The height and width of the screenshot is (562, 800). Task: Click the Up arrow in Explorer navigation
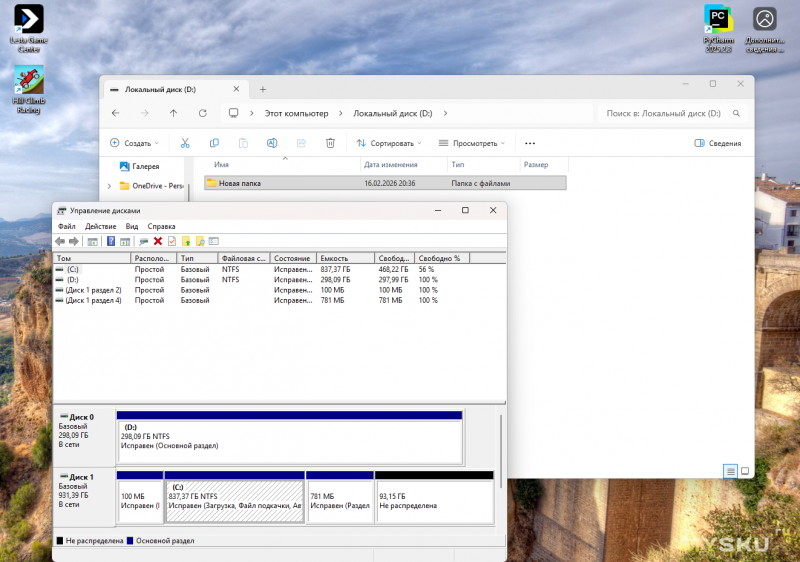coord(174,114)
